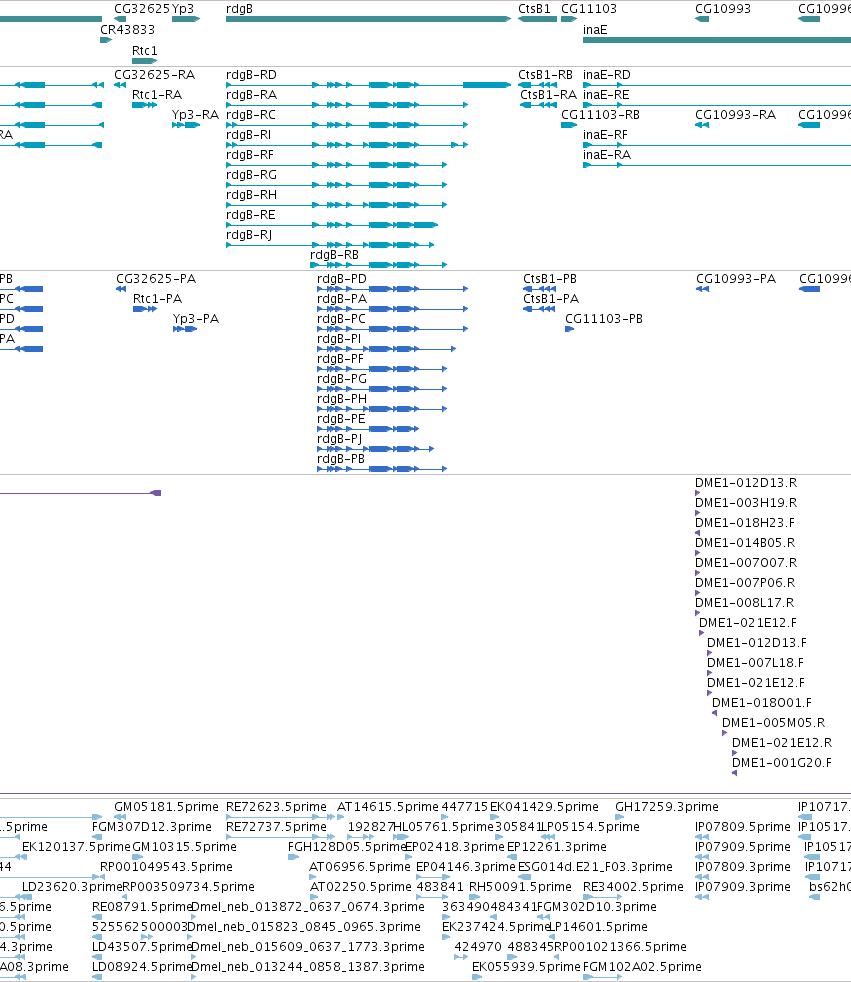Select the Yp3 gene label
This screenshot has width=851, height=982.
pos(183,9)
